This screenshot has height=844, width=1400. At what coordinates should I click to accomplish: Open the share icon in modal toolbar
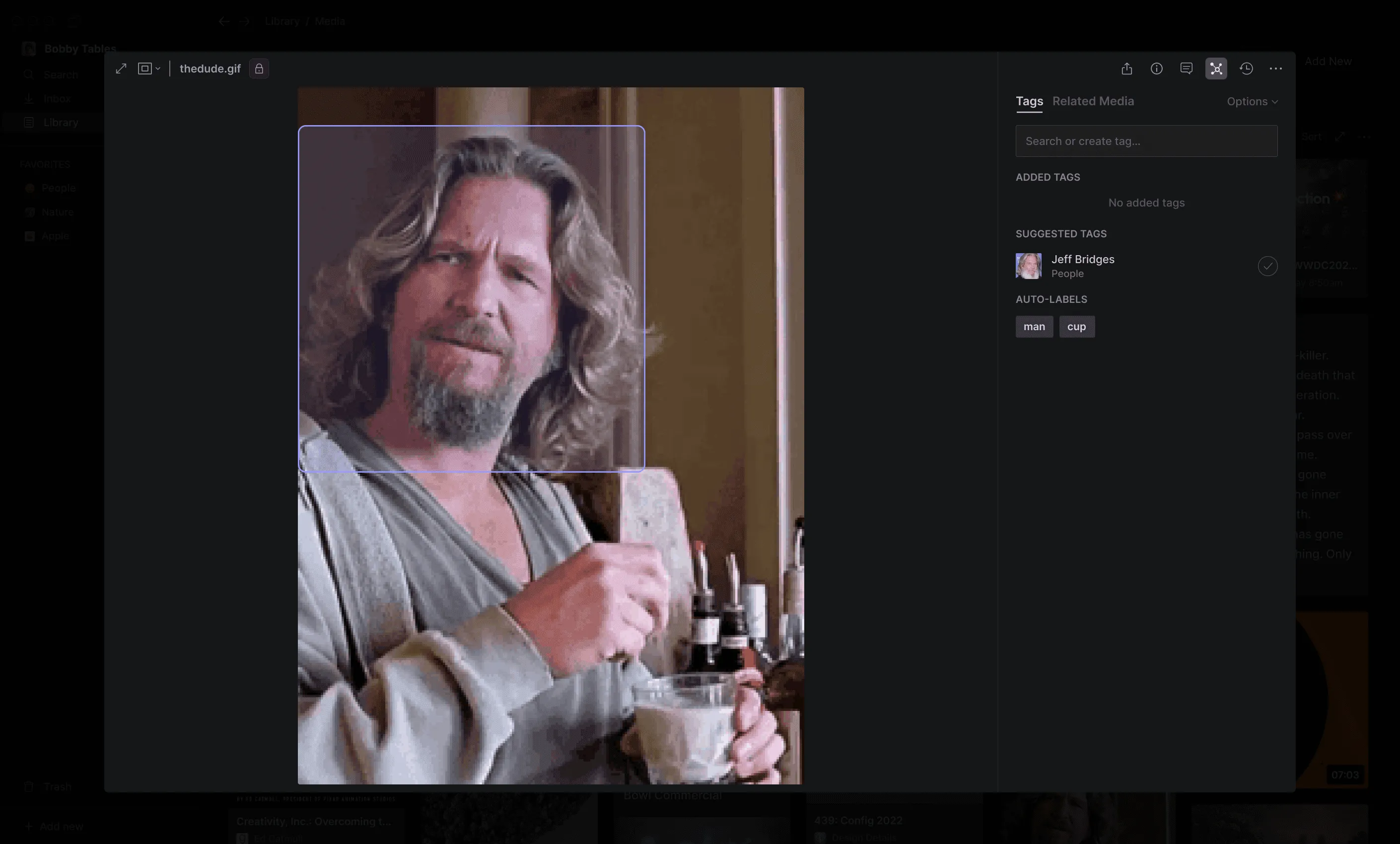(x=1127, y=69)
